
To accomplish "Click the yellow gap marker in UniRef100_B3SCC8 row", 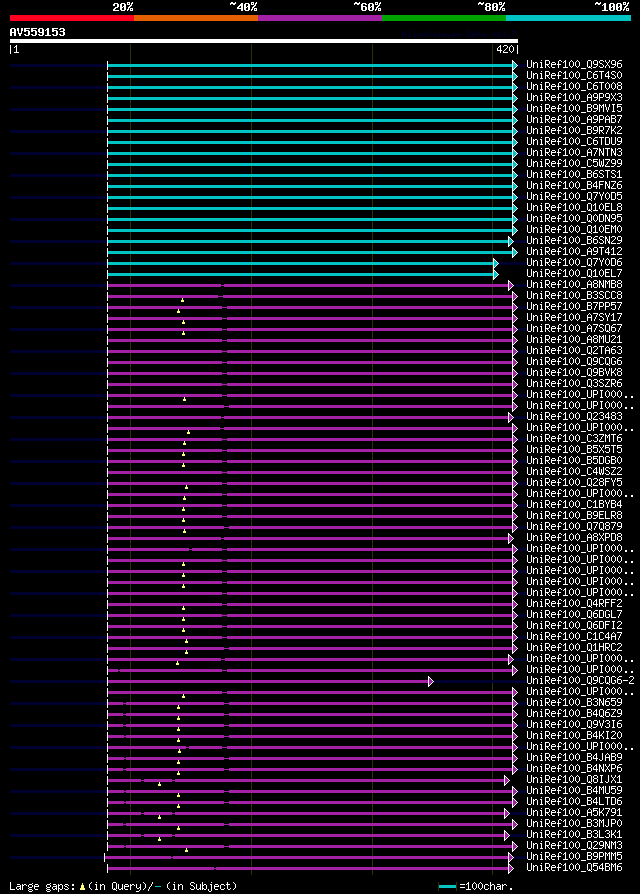I will click(x=182, y=300).
